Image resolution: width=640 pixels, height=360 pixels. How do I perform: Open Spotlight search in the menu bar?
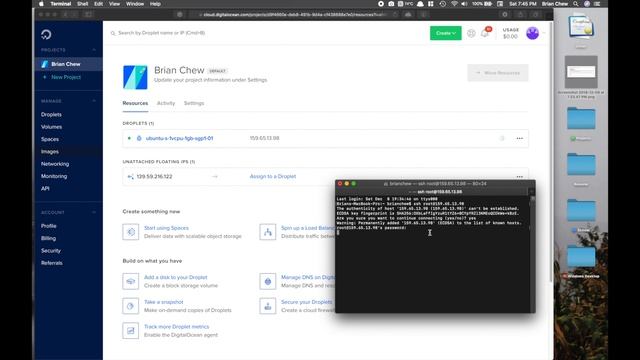576,4
